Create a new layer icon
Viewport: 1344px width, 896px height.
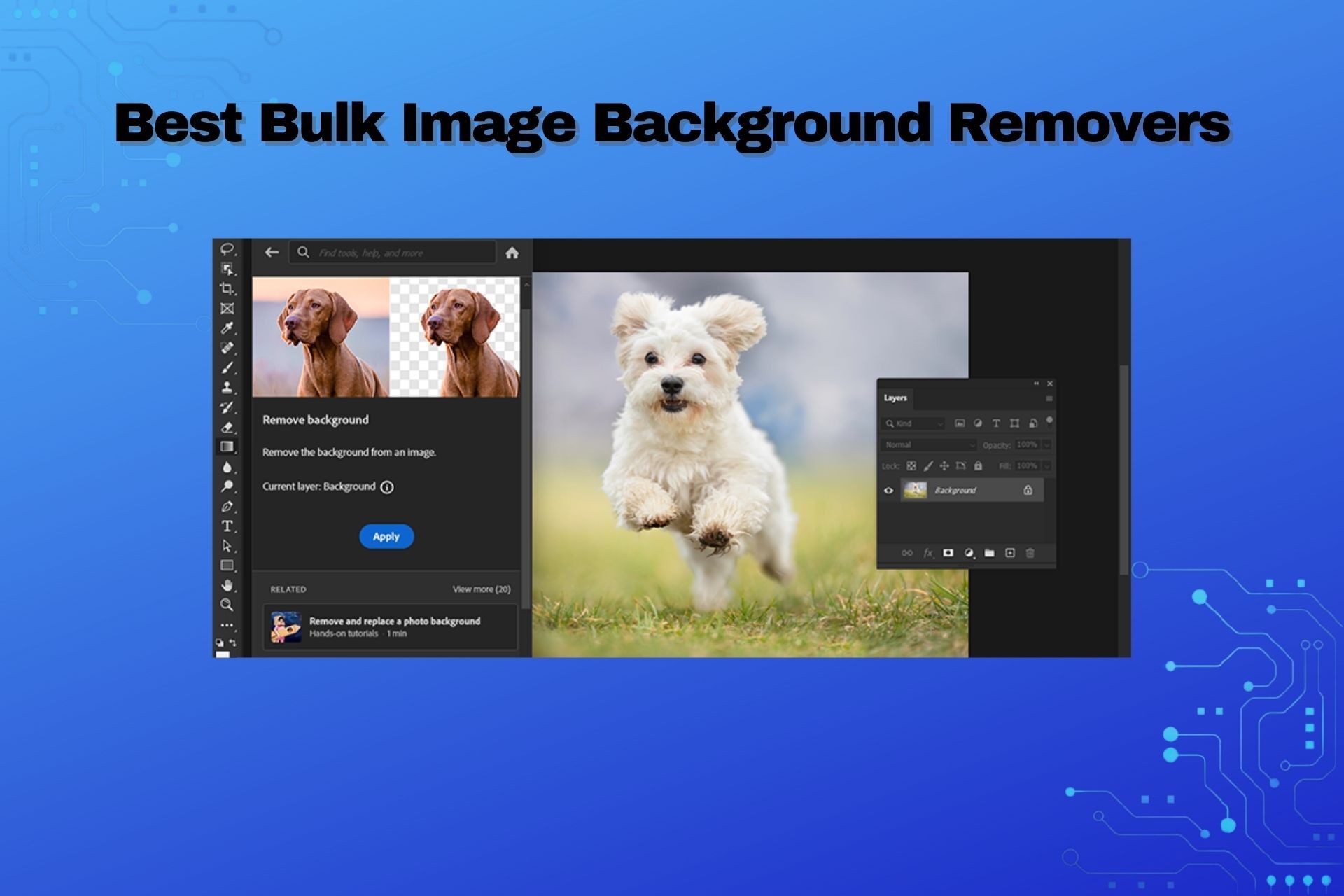tap(1009, 553)
